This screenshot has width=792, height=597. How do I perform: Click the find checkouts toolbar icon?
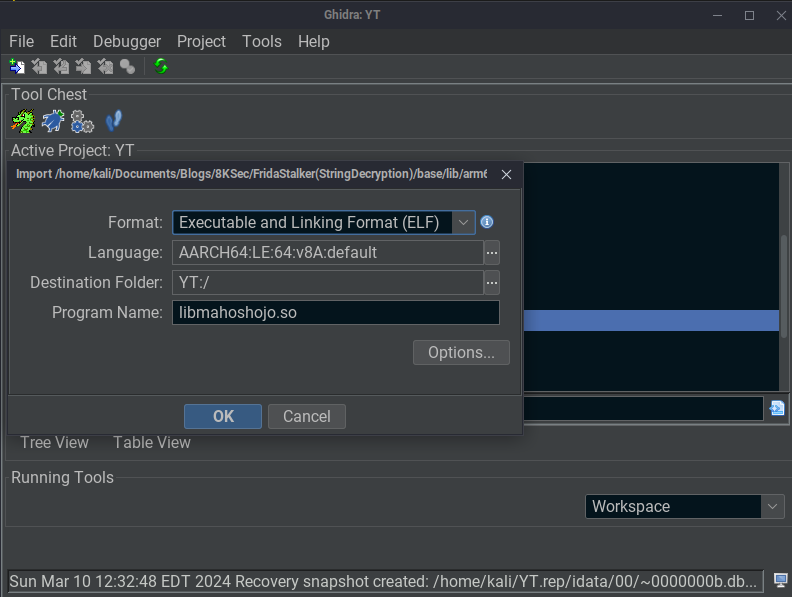tap(127, 67)
